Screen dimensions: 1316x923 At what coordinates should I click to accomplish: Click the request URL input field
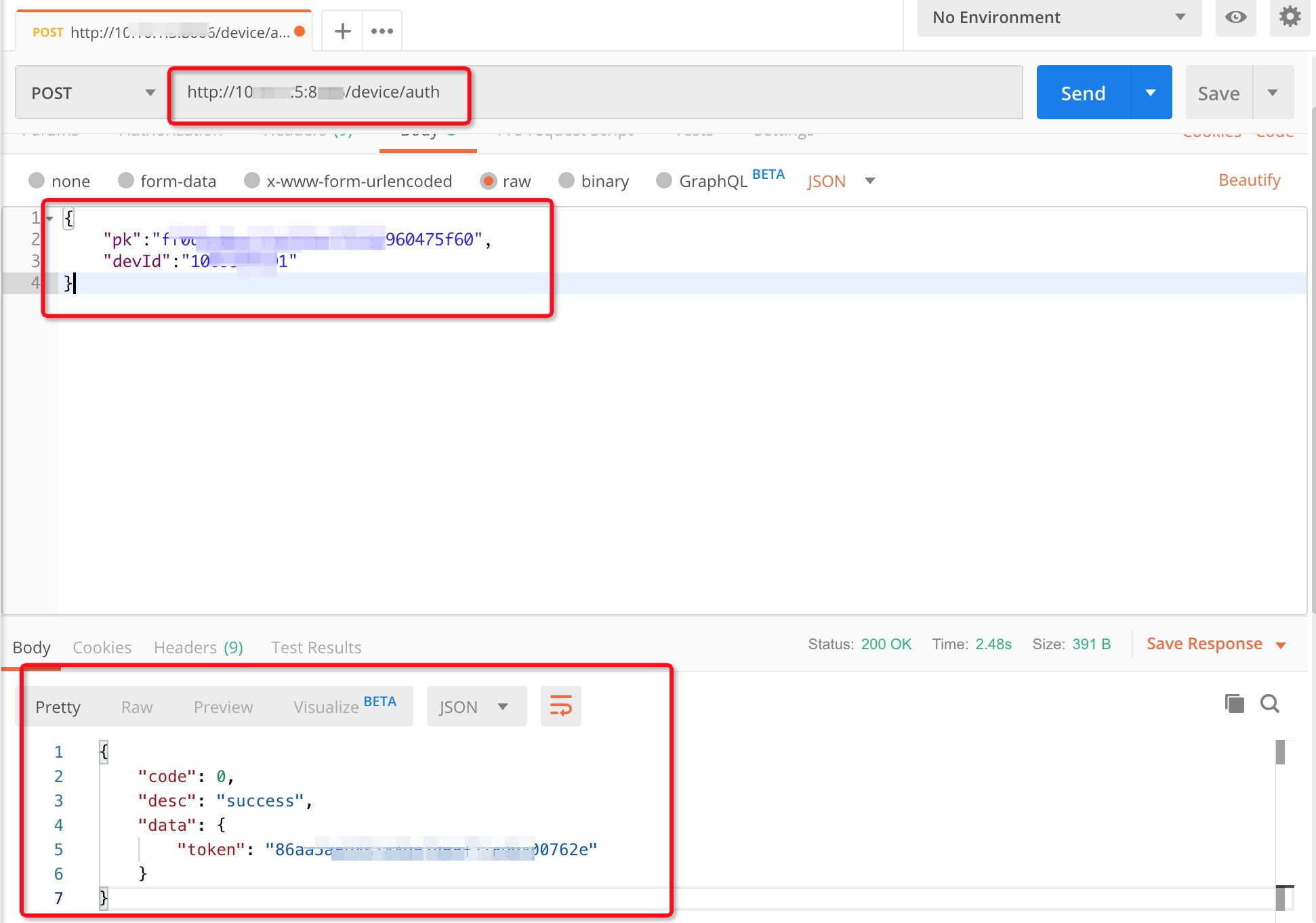[678, 93]
